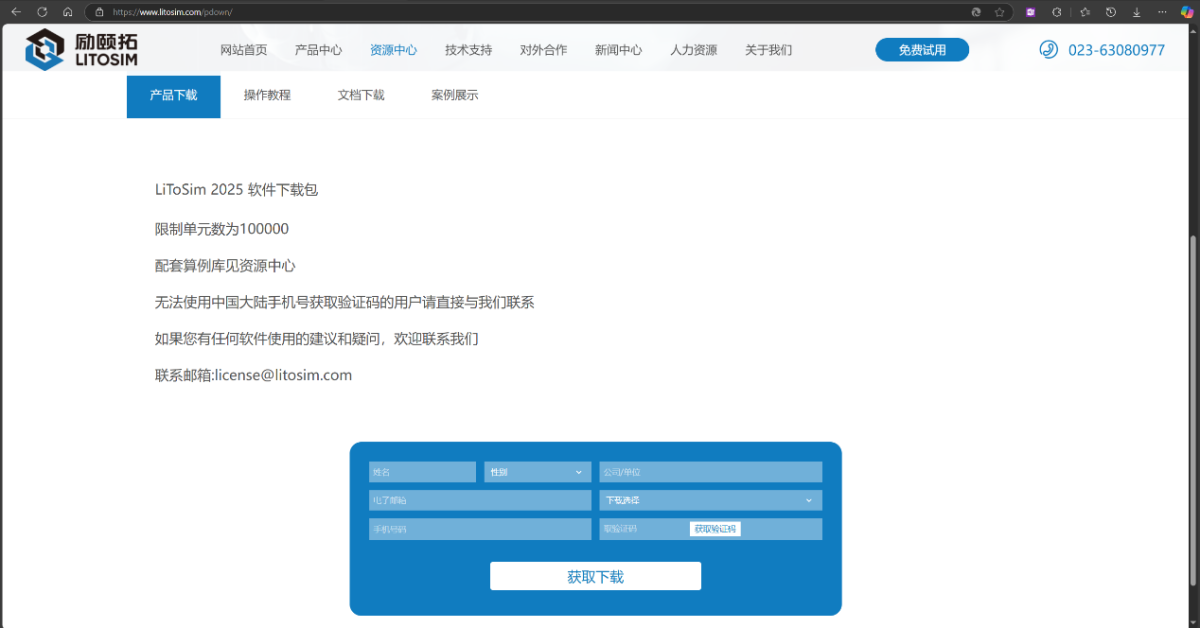This screenshot has width=1200, height=628.
Task: Open the 对外合作 menu item
Action: (x=543, y=50)
